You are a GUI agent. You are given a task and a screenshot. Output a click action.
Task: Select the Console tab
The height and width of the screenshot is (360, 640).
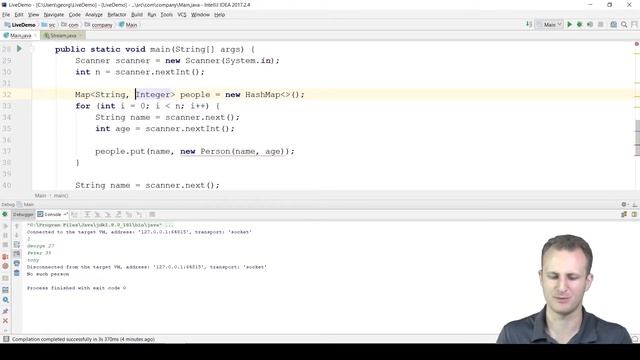coord(52,214)
